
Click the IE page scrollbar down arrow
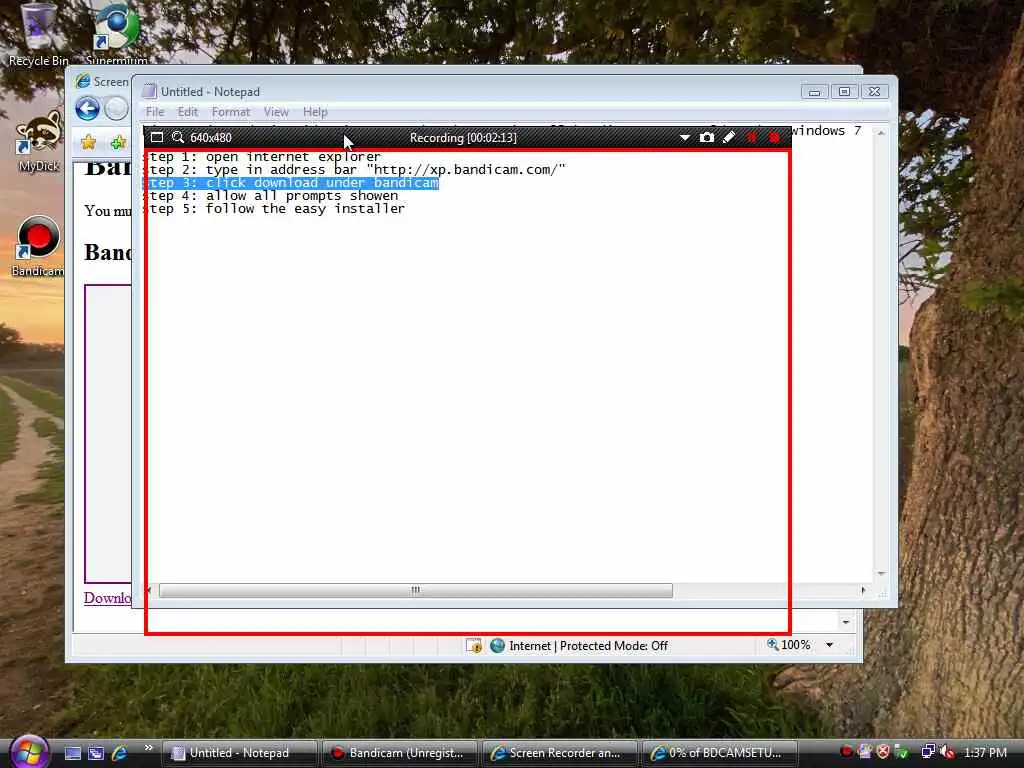click(846, 622)
